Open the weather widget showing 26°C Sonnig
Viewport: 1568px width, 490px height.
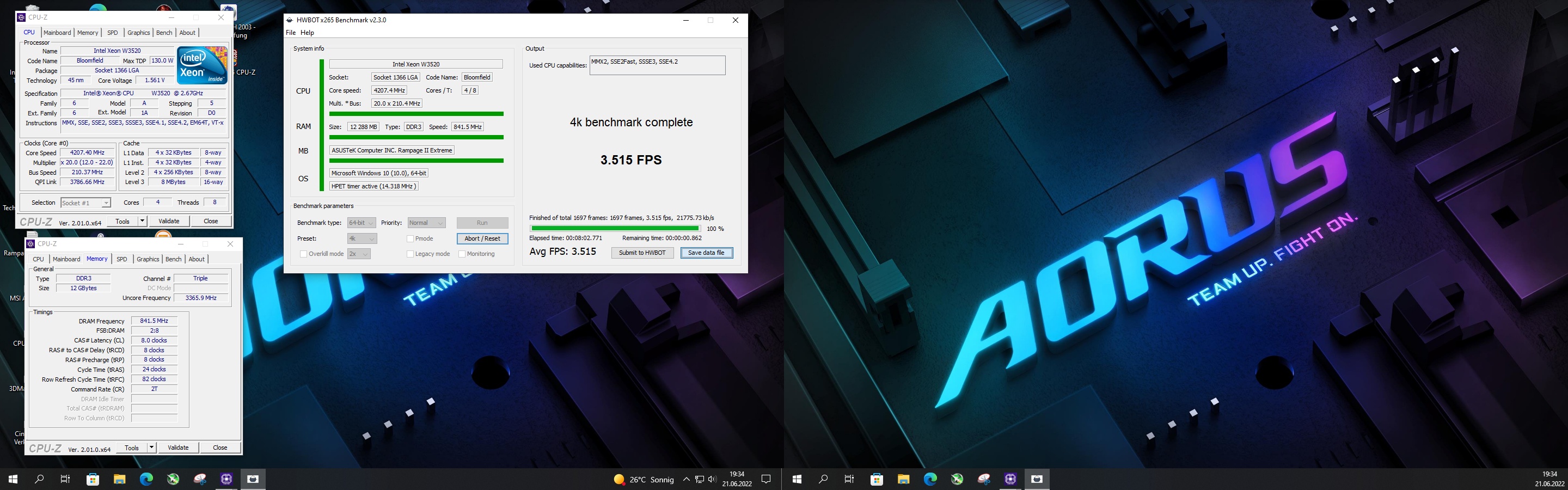[x=644, y=479]
